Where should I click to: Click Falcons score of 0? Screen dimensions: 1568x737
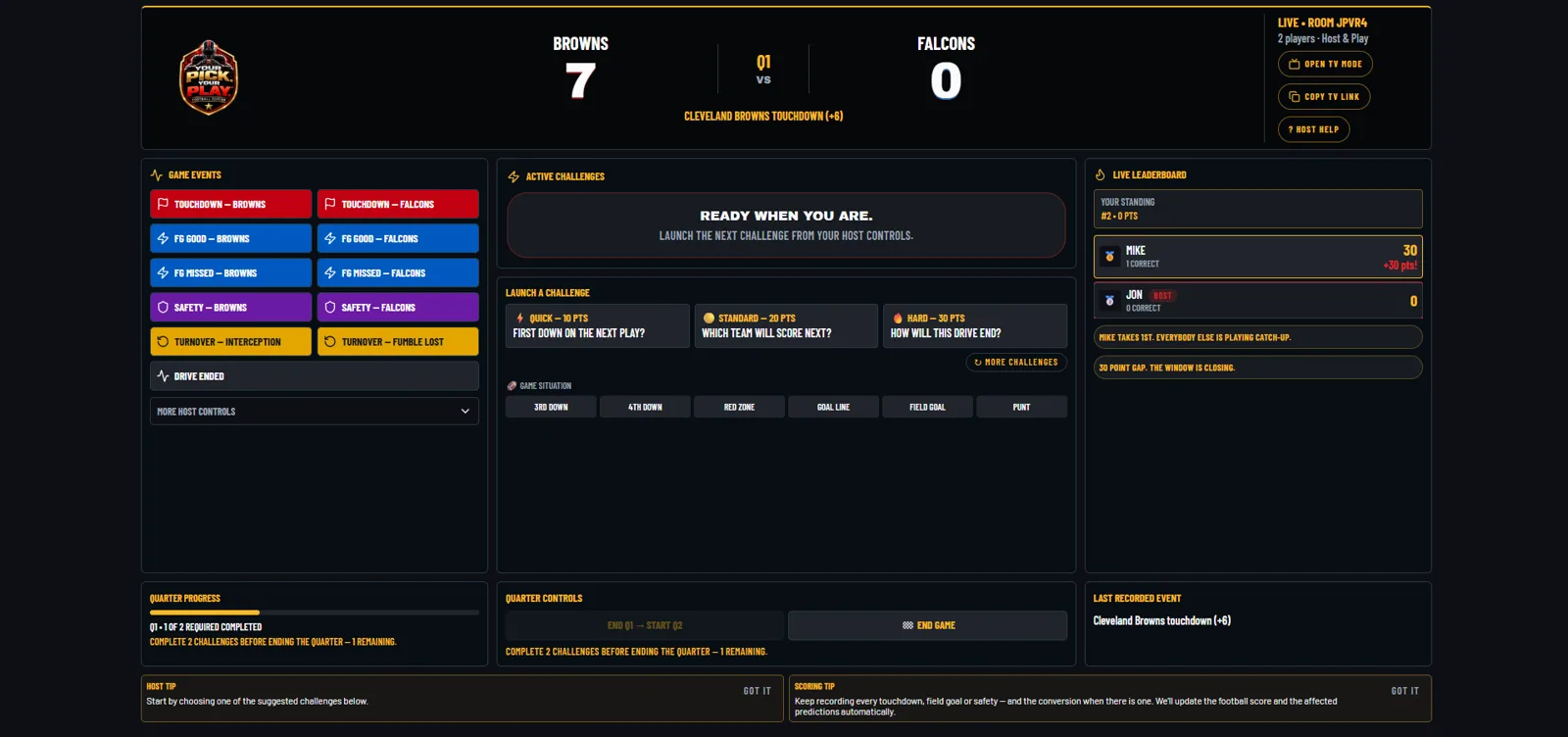point(946,80)
